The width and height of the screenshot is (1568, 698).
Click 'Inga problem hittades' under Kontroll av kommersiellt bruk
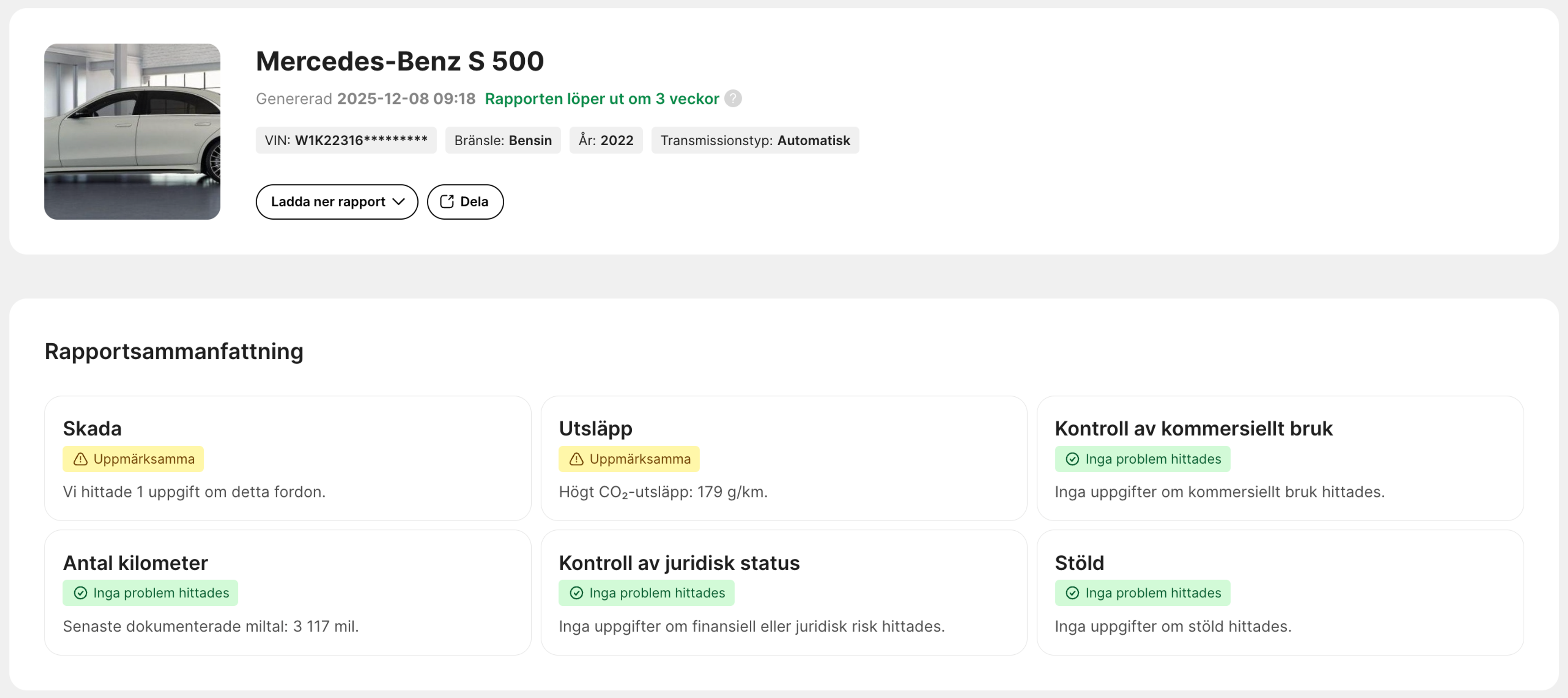tap(1142, 459)
